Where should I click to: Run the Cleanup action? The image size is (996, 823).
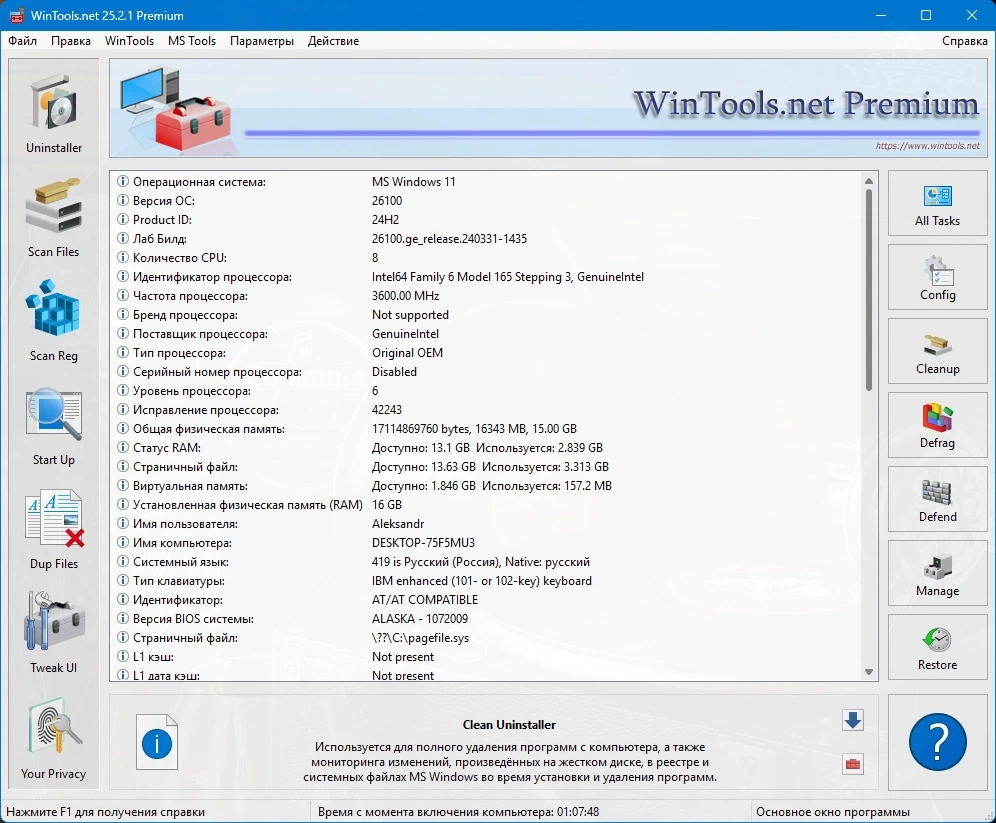click(x=937, y=351)
